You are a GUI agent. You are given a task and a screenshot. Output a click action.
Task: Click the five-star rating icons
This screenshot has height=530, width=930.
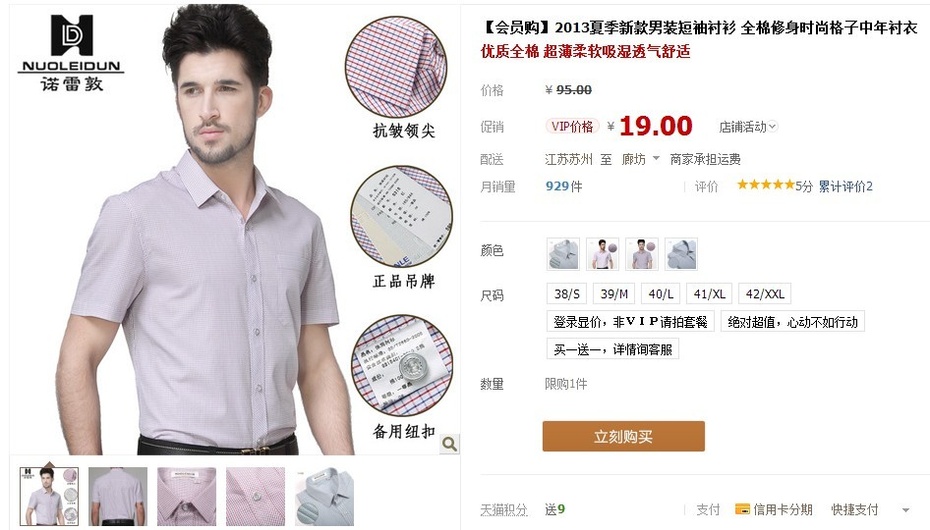tap(765, 185)
